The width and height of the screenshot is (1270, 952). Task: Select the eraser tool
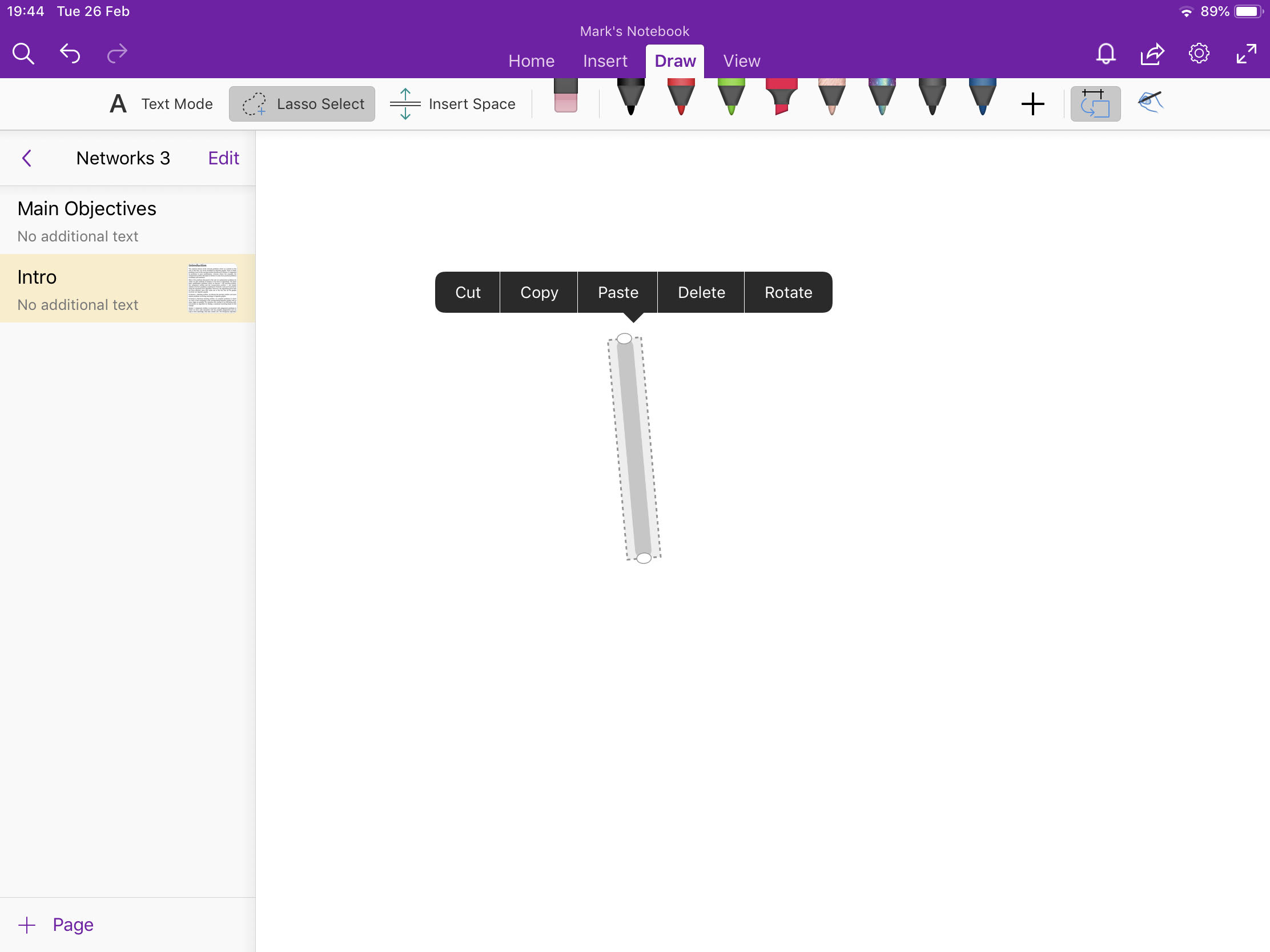point(565,96)
